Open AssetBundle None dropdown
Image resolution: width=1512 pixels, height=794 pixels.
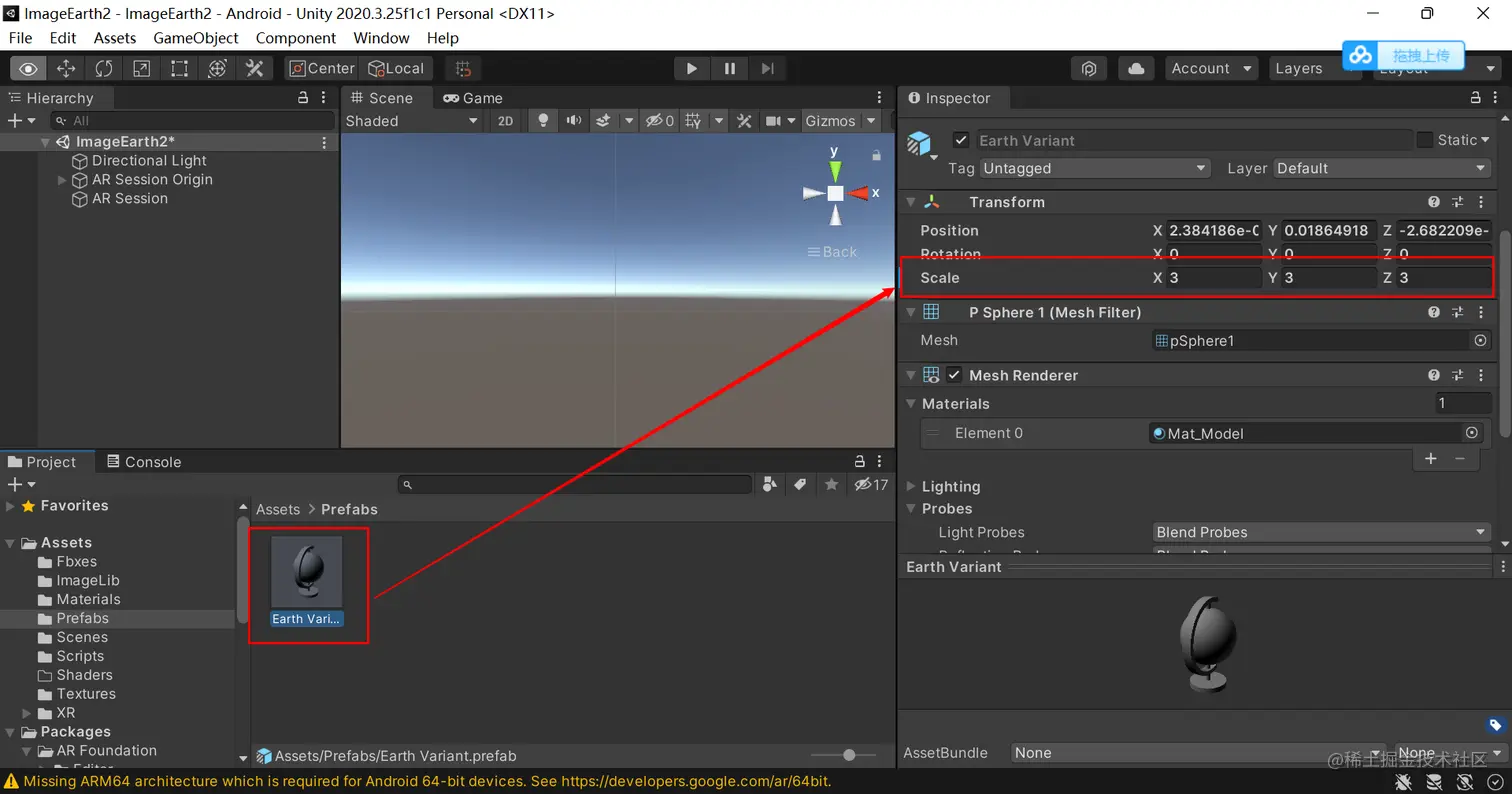point(1198,753)
